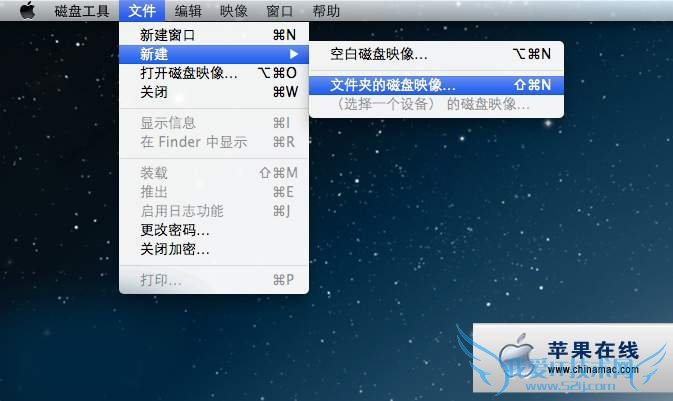The width and height of the screenshot is (673, 401).
Task: Close the open 文件 menu
Action: tap(142, 11)
